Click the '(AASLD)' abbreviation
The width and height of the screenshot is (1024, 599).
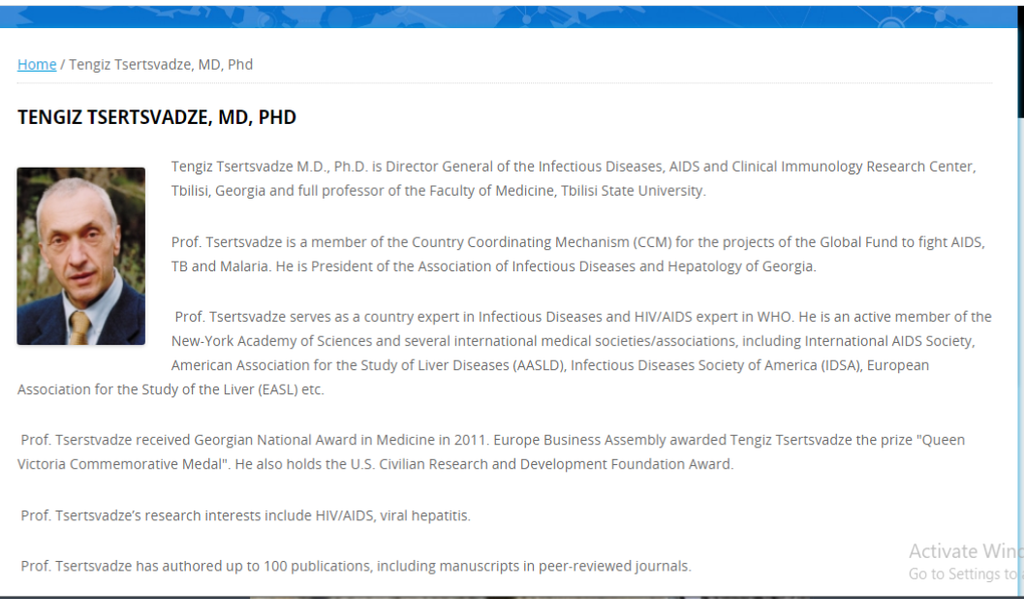[538, 365]
